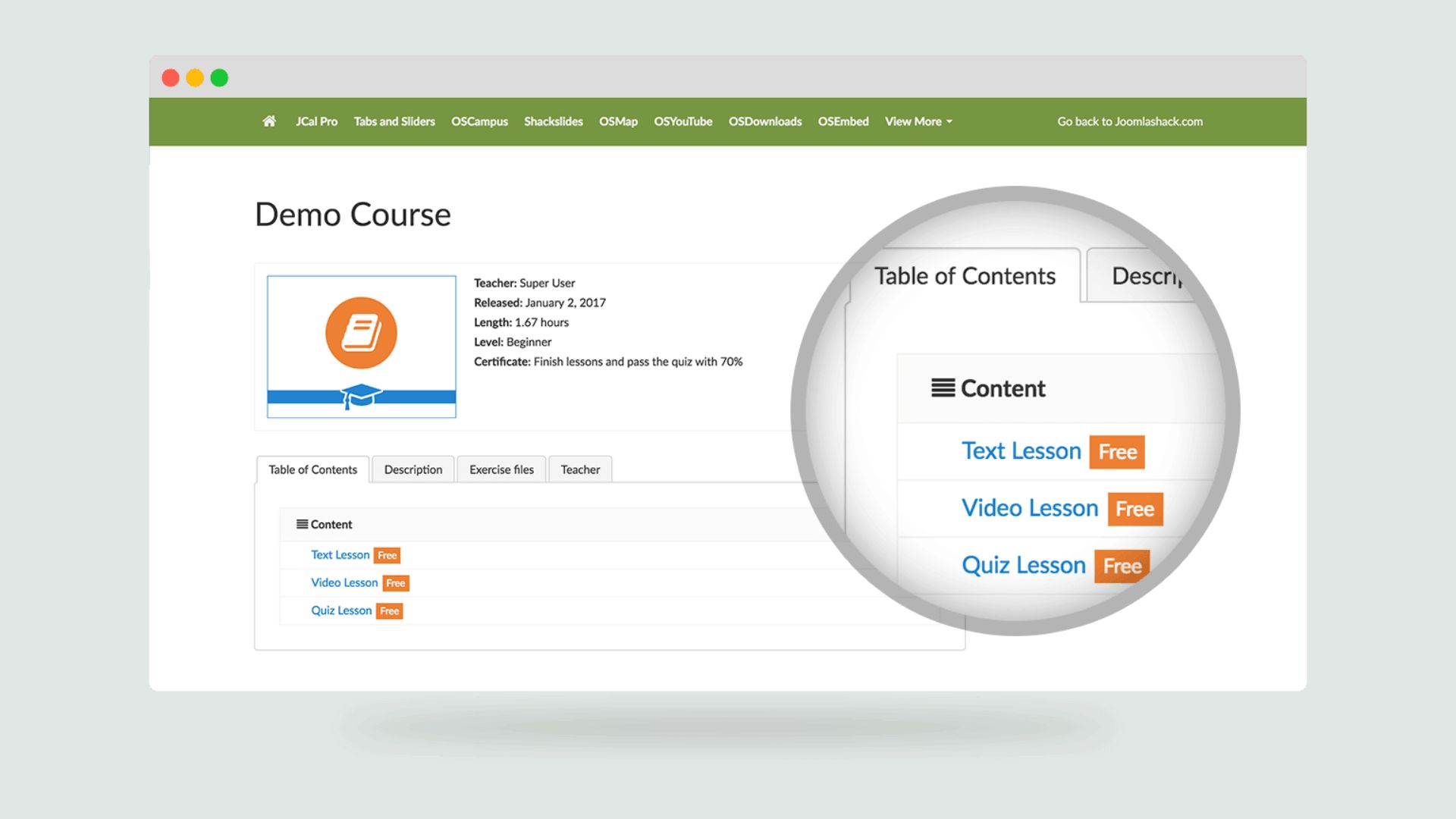The image size is (1456, 819).
Task: Open the small Text Lesson link
Action: pyautogui.click(x=340, y=555)
